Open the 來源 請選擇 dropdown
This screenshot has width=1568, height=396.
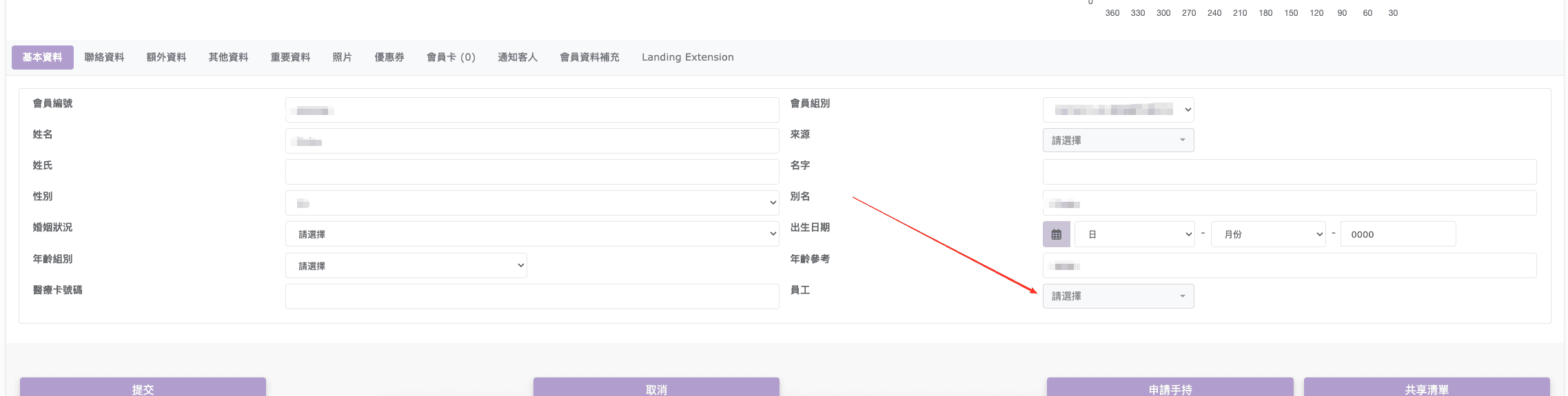[1117, 140]
